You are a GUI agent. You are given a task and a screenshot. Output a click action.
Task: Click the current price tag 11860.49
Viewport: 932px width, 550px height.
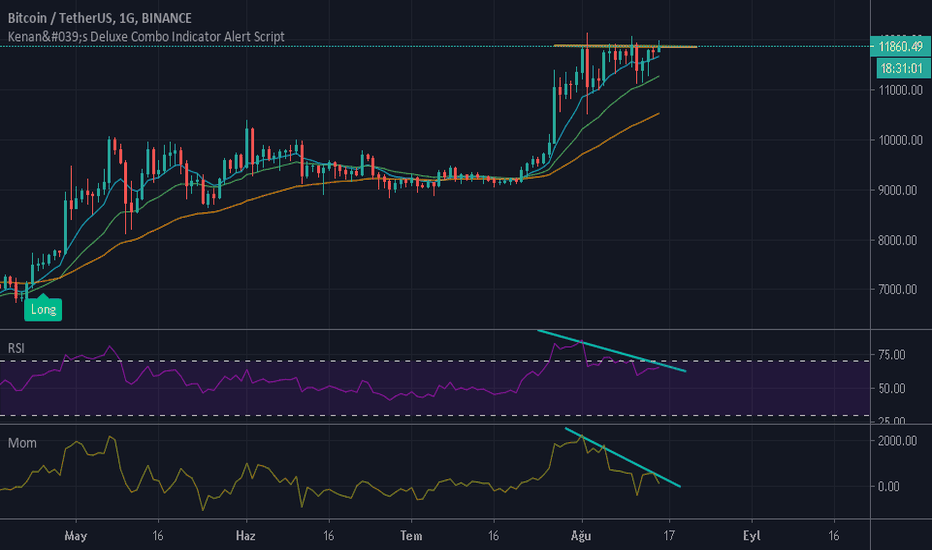[900, 46]
